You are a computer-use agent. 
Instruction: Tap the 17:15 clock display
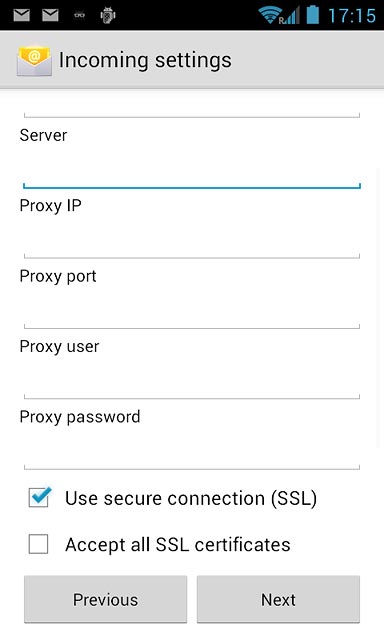coord(352,16)
